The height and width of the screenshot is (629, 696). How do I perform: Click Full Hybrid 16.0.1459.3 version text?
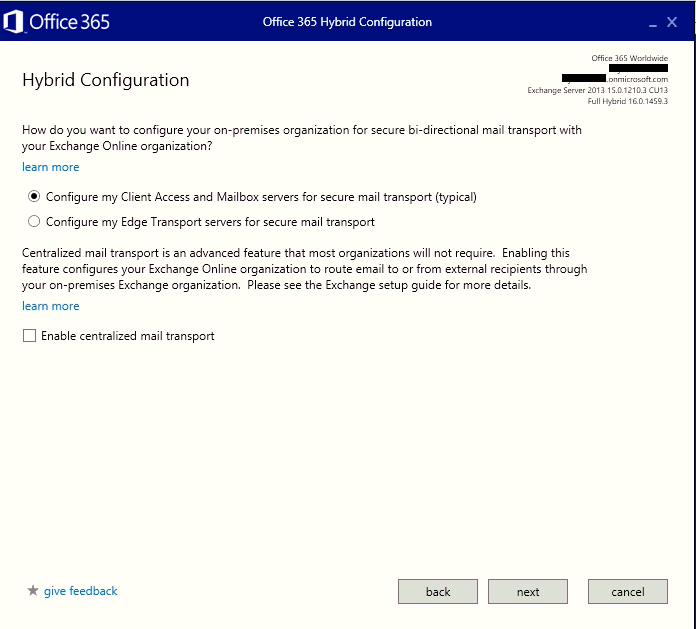click(628, 101)
